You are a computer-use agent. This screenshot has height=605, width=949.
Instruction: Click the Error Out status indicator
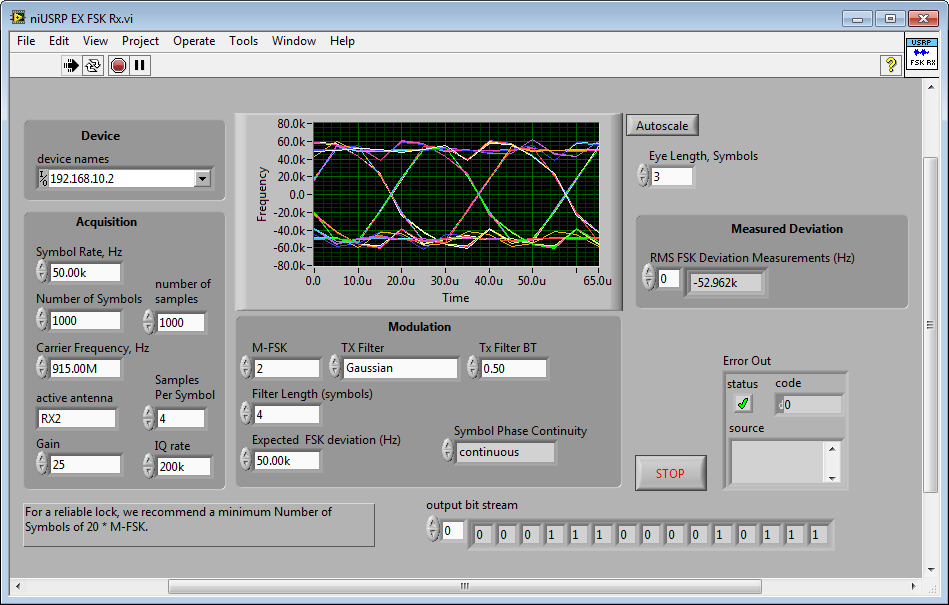(742, 404)
